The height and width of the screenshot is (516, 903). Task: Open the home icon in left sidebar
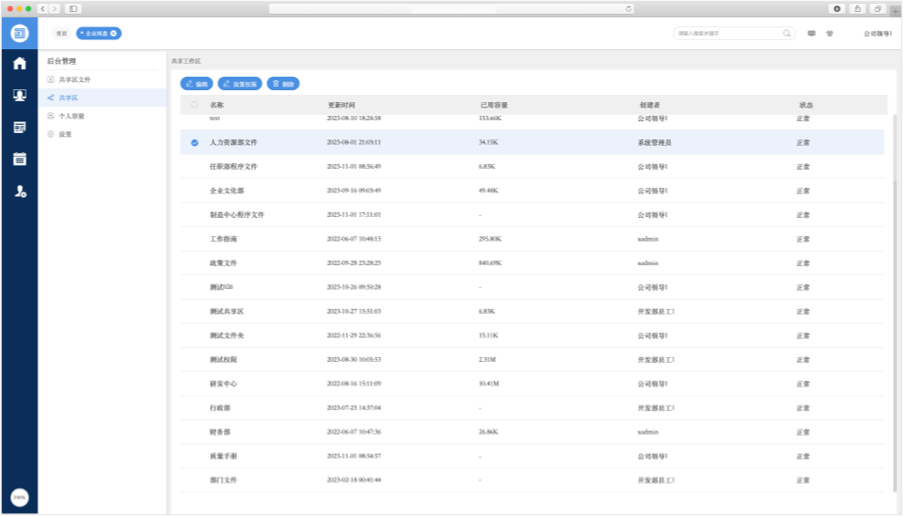19,64
